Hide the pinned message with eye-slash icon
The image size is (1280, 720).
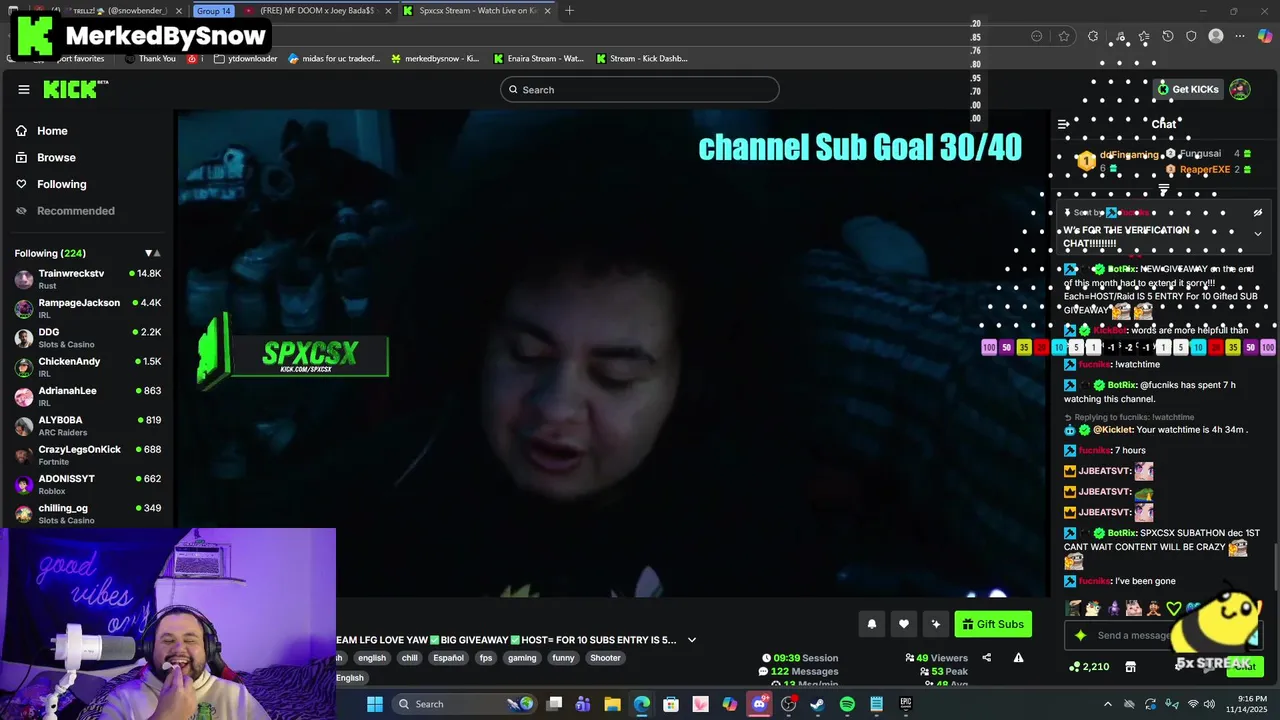tap(1258, 212)
